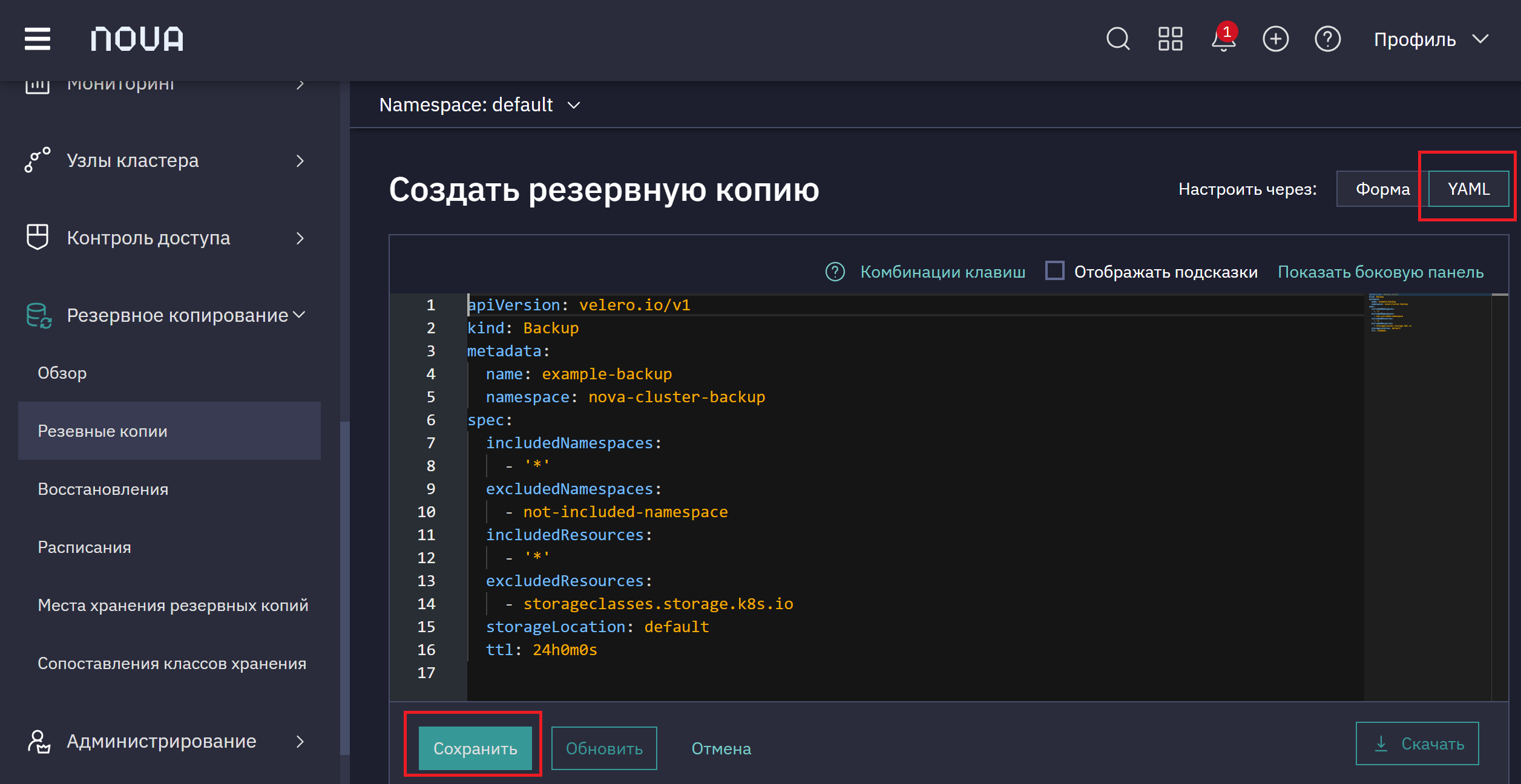This screenshot has width=1521, height=784.
Task: Click the Отмена link
Action: [721, 748]
